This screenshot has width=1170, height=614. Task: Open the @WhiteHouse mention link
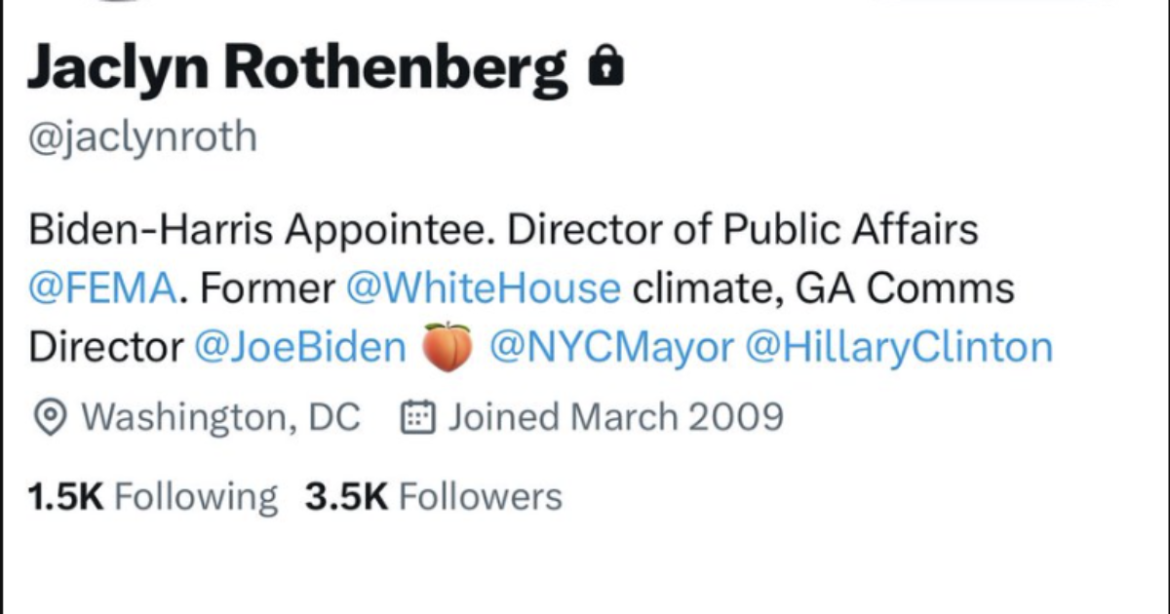pyautogui.click(x=483, y=289)
